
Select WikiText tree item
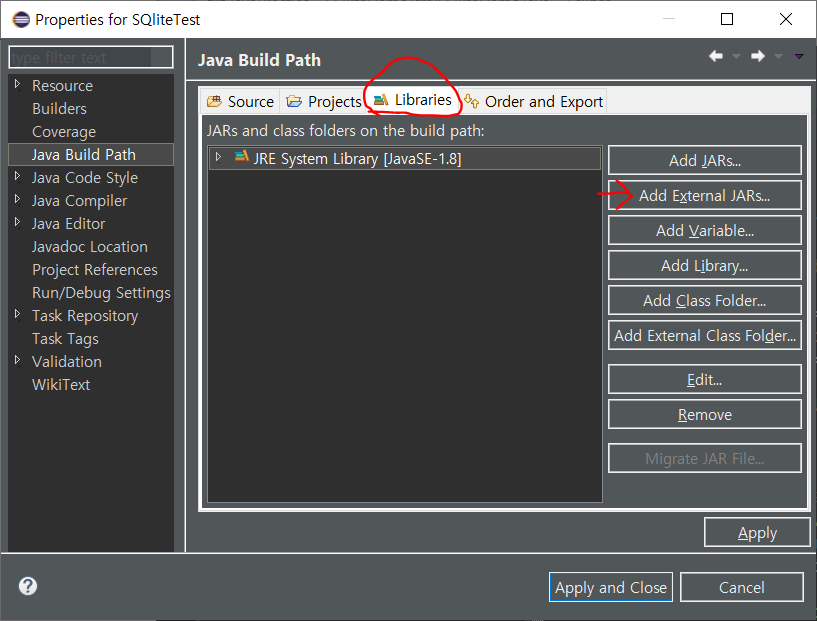coord(61,384)
